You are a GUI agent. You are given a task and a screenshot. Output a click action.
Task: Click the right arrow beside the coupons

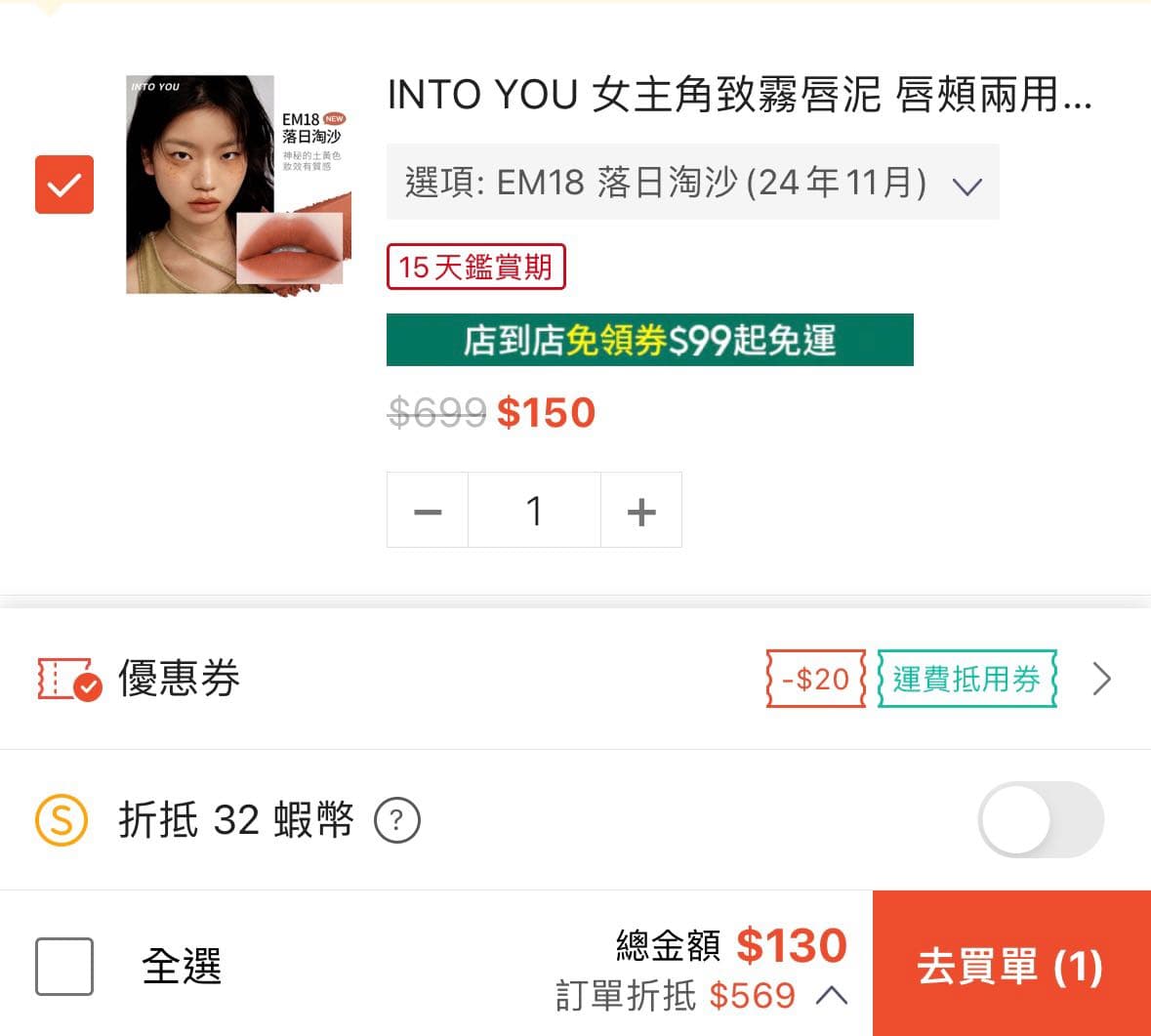1102,678
